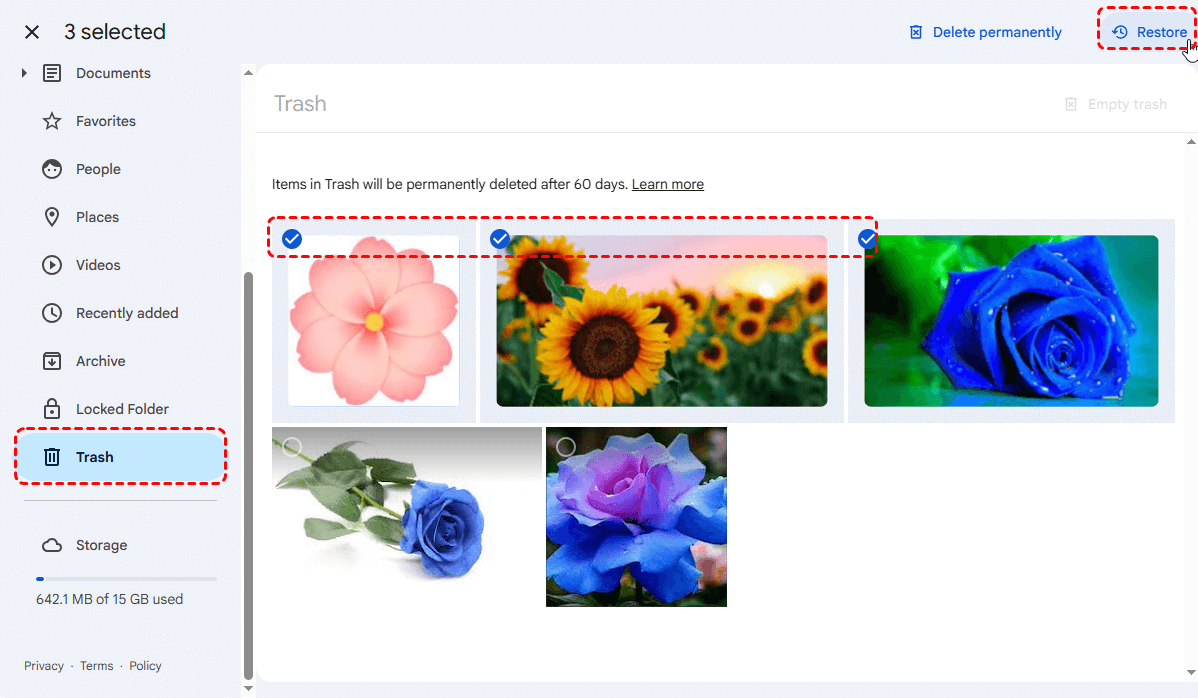This screenshot has width=1198, height=698.
Task: Click Delete permanently button
Action: pyautogui.click(x=985, y=32)
